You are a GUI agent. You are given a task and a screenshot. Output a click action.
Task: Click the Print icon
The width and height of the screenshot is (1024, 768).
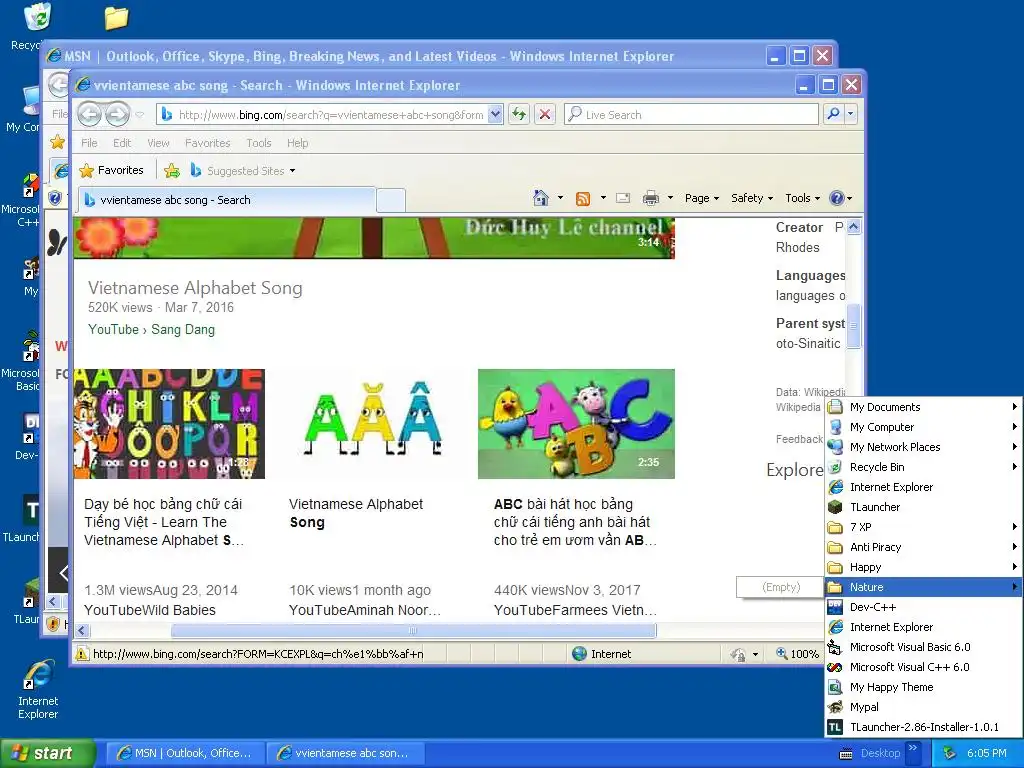click(650, 198)
